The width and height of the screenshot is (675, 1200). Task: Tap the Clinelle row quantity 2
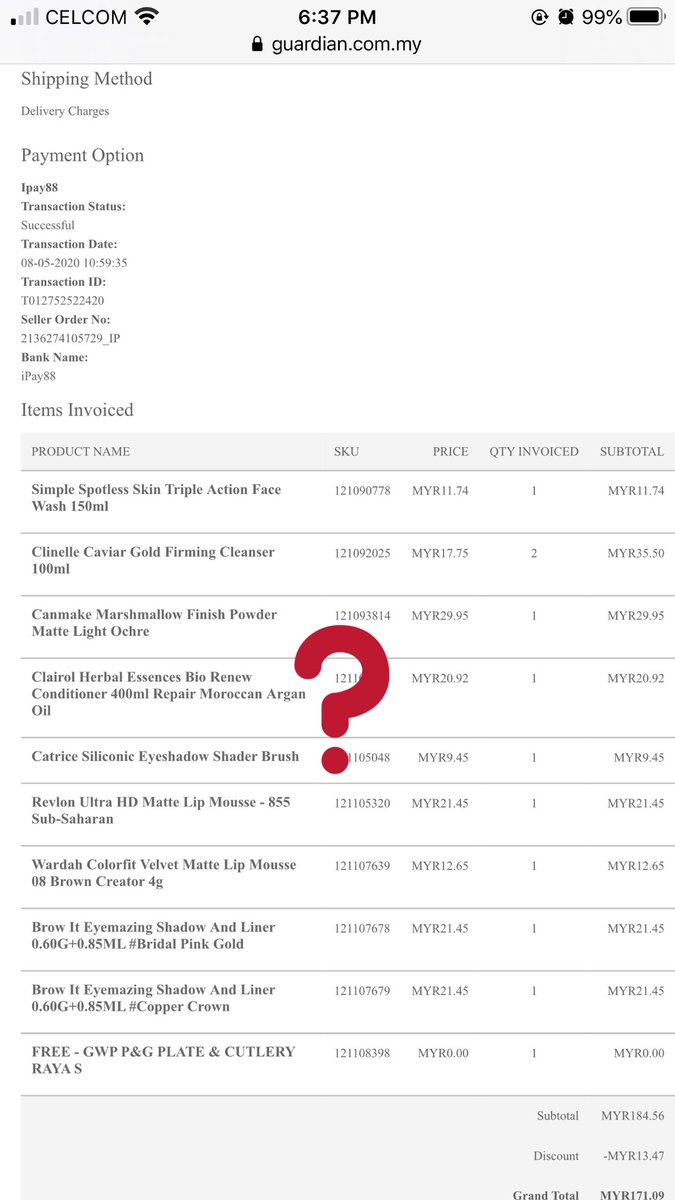click(x=534, y=553)
